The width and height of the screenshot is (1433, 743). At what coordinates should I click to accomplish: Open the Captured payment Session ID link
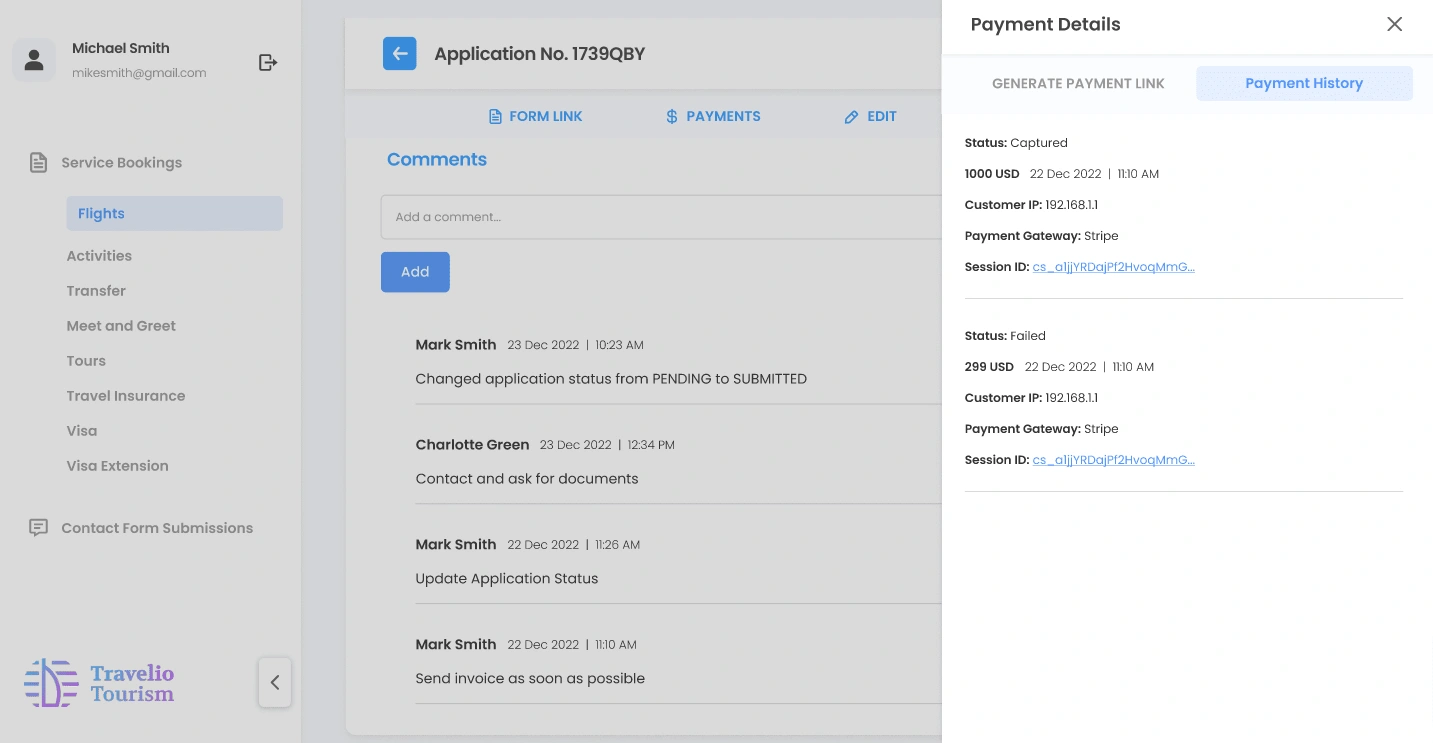point(1113,267)
